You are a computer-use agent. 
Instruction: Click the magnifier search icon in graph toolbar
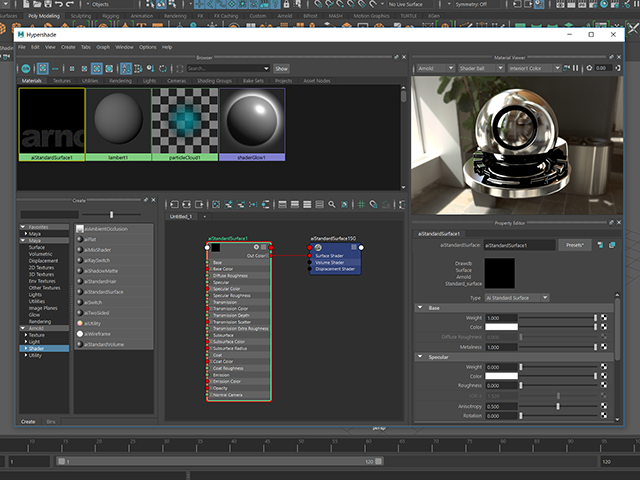point(332,204)
